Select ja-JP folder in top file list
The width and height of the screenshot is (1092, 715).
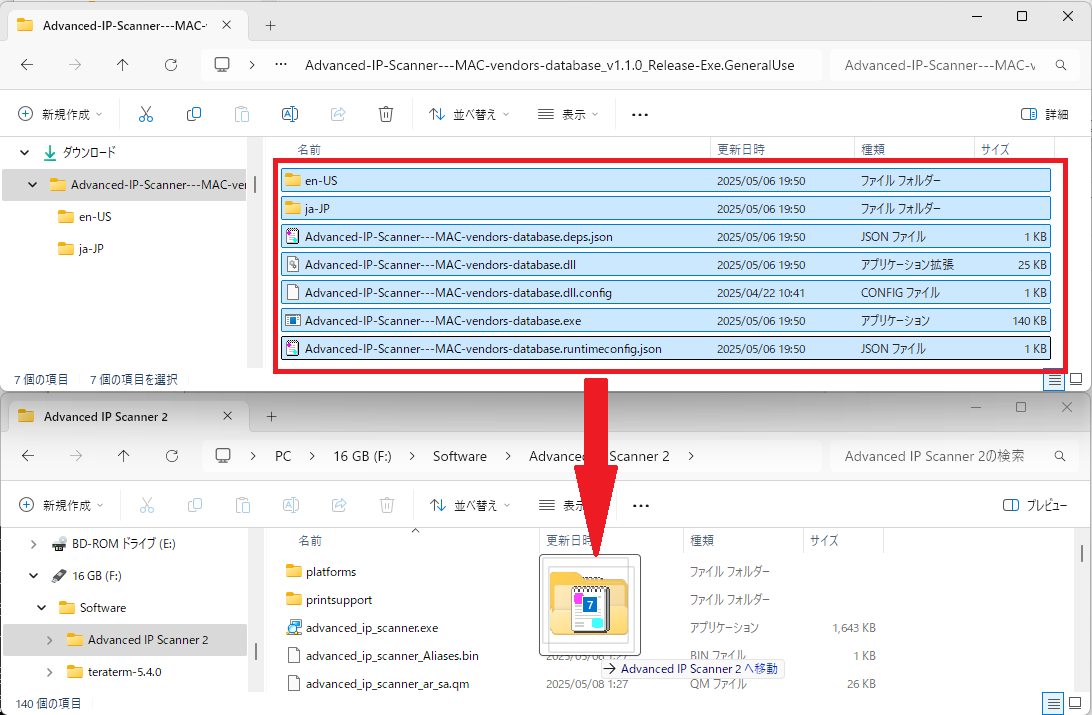666,208
